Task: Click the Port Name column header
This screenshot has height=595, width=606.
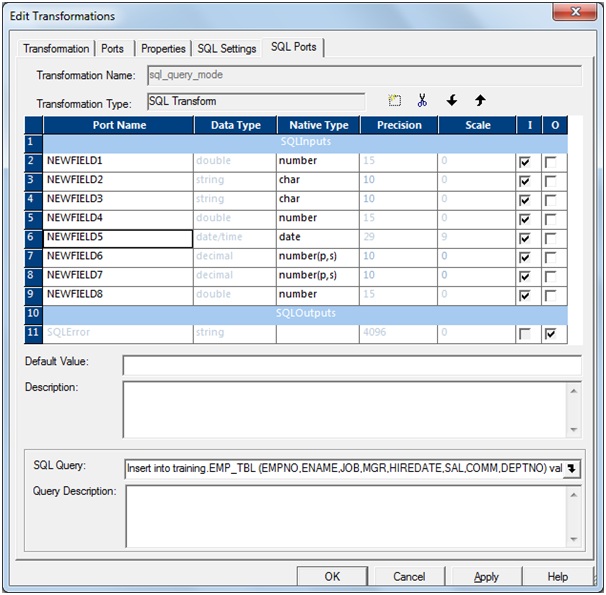Action: click(x=119, y=125)
